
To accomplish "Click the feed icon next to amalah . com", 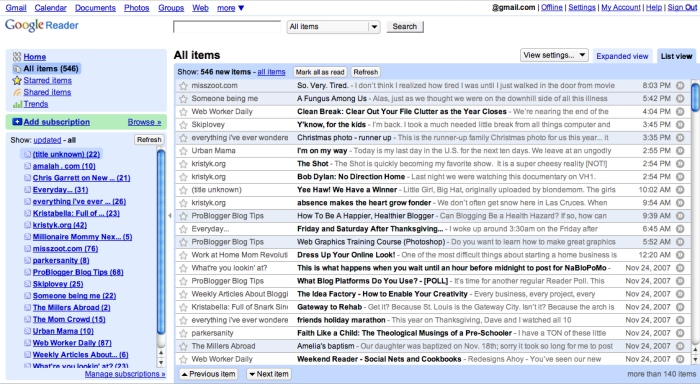I will pos(28,166).
